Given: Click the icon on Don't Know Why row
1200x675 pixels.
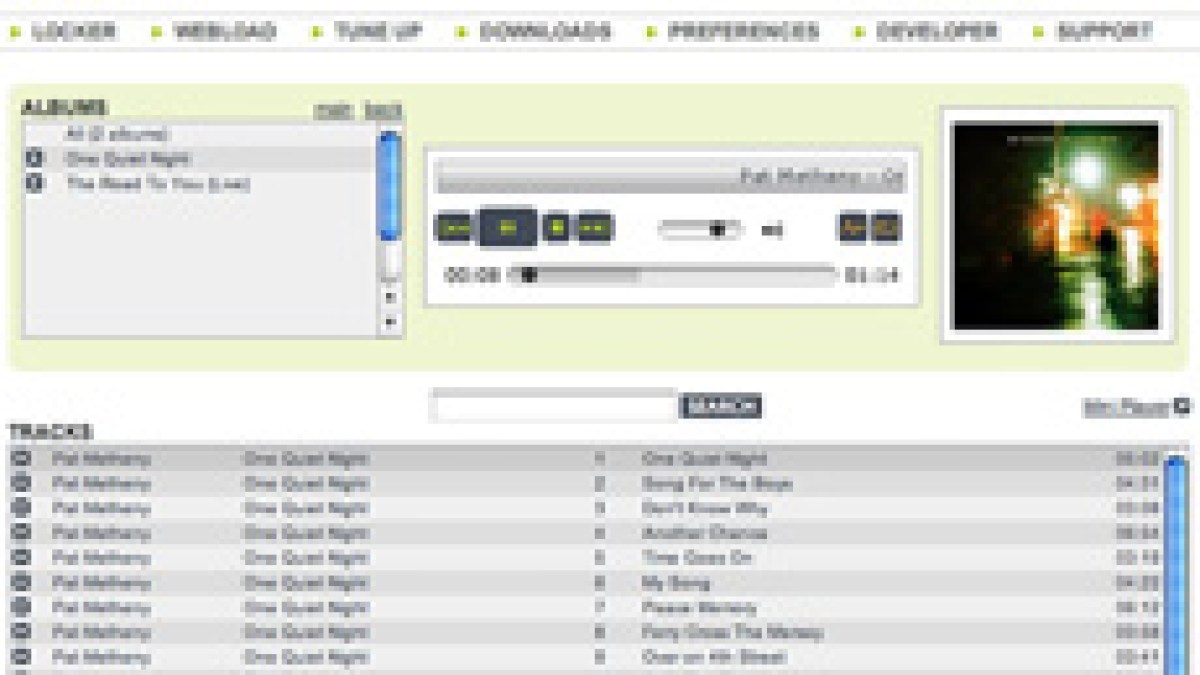Looking at the screenshot, I should [x=20, y=508].
